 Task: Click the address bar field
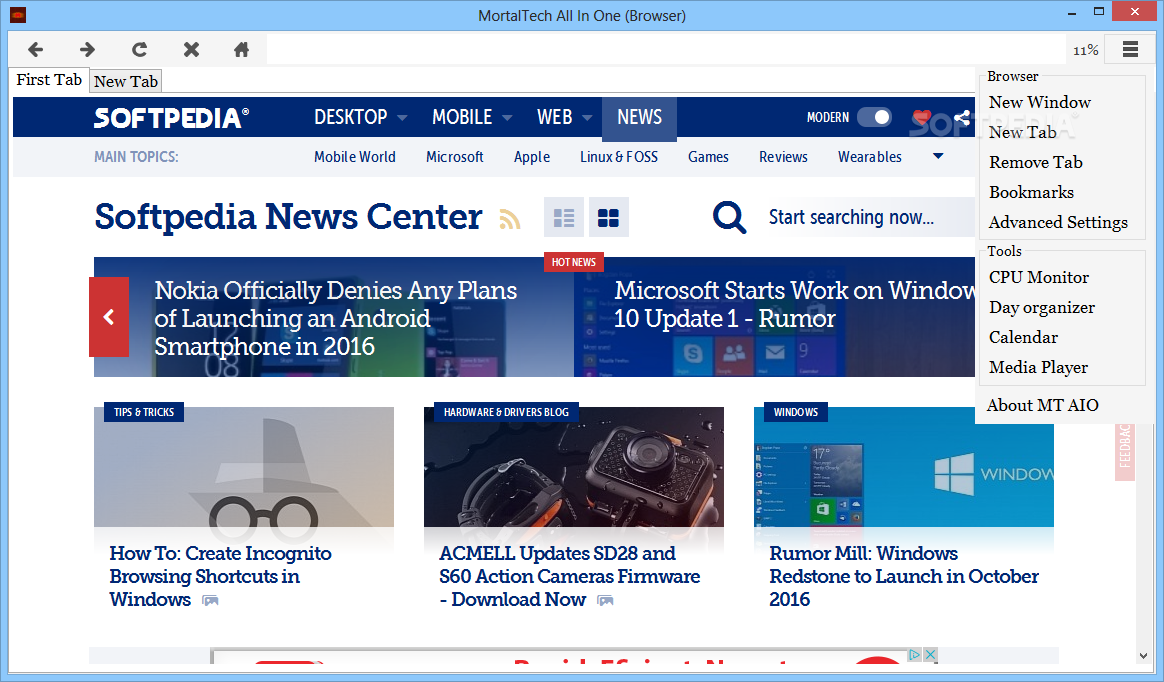pyautogui.click(x=666, y=50)
